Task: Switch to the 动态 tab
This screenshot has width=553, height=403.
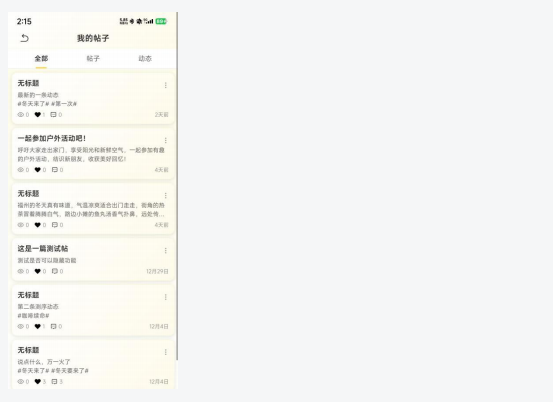Action: [145, 59]
